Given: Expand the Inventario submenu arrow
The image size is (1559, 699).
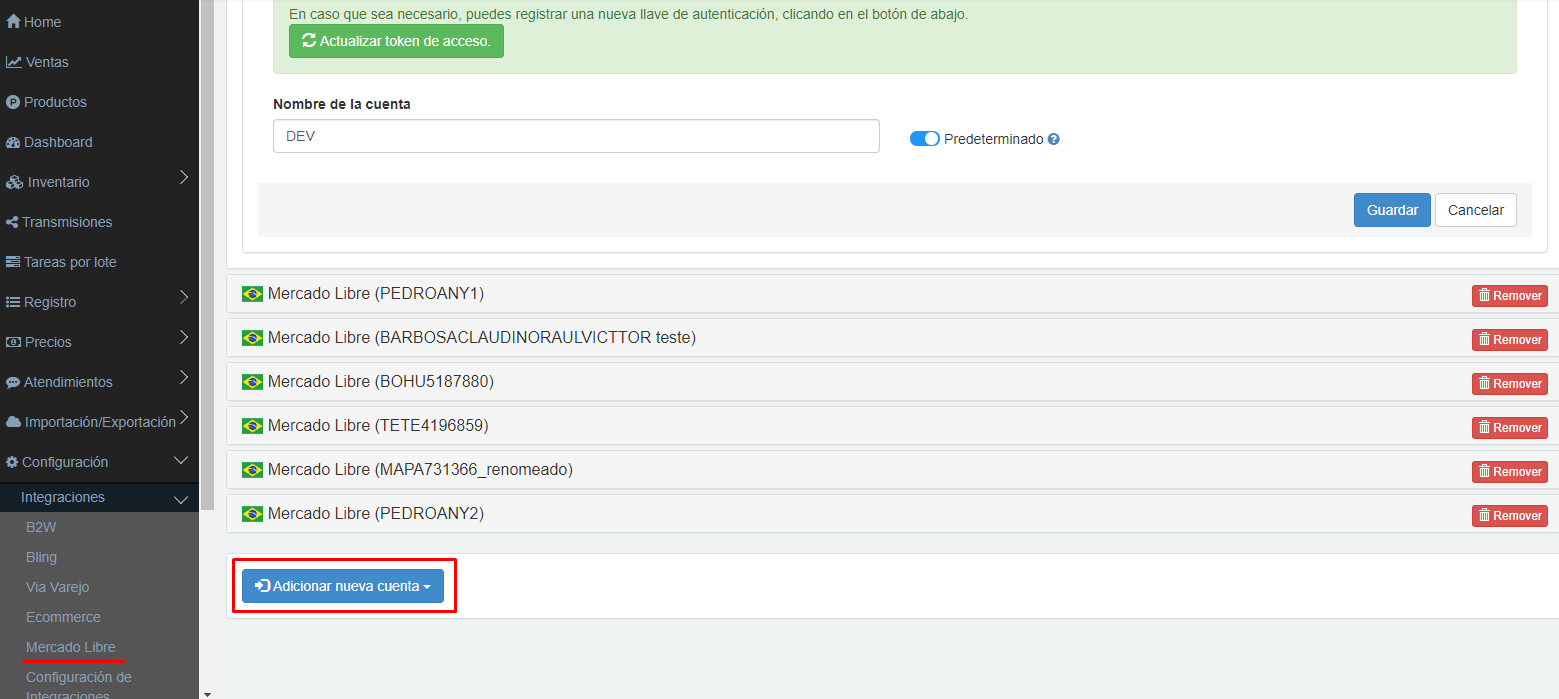Looking at the screenshot, I should click(x=183, y=178).
